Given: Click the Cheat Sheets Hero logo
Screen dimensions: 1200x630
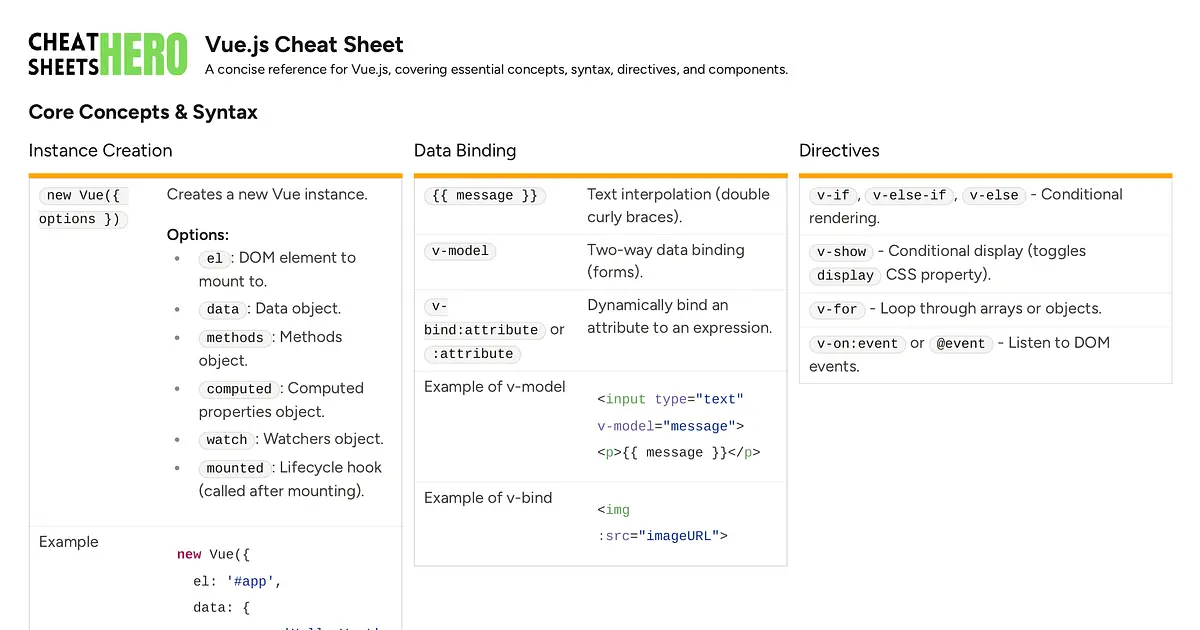Looking at the screenshot, I should coord(108,54).
